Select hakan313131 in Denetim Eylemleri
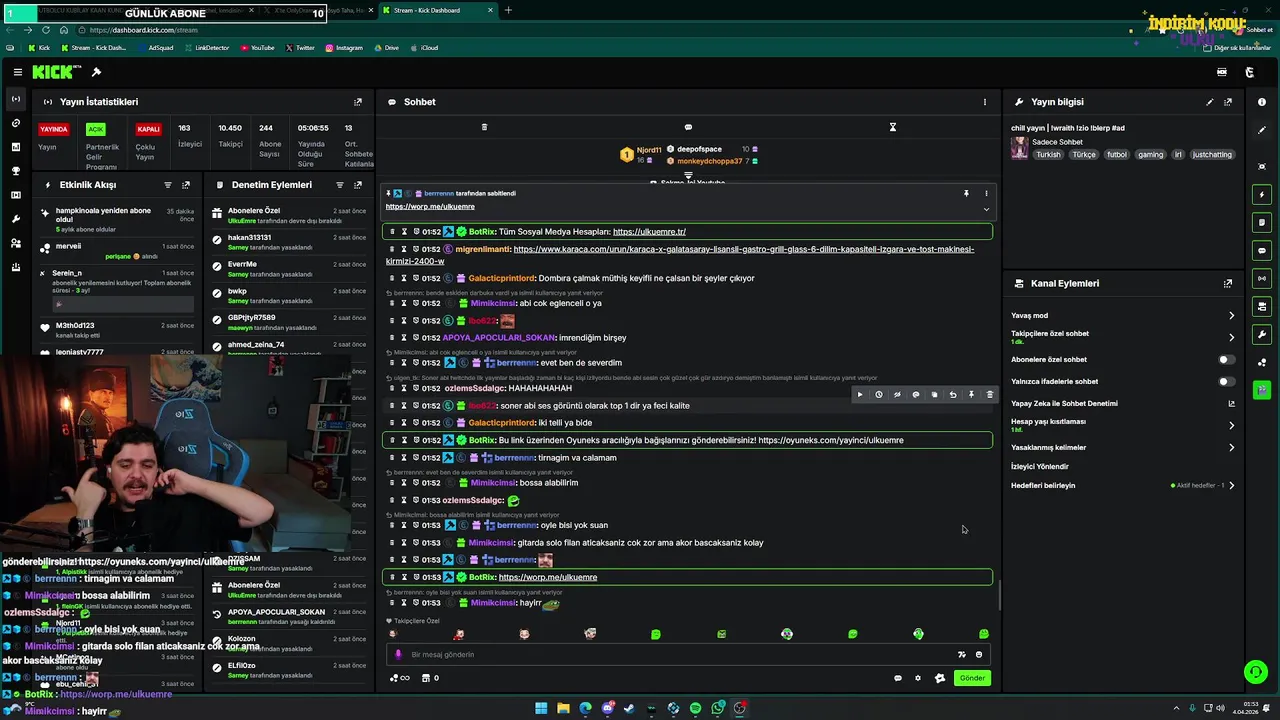Screen dimensions: 1280x720 [x=249, y=238]
